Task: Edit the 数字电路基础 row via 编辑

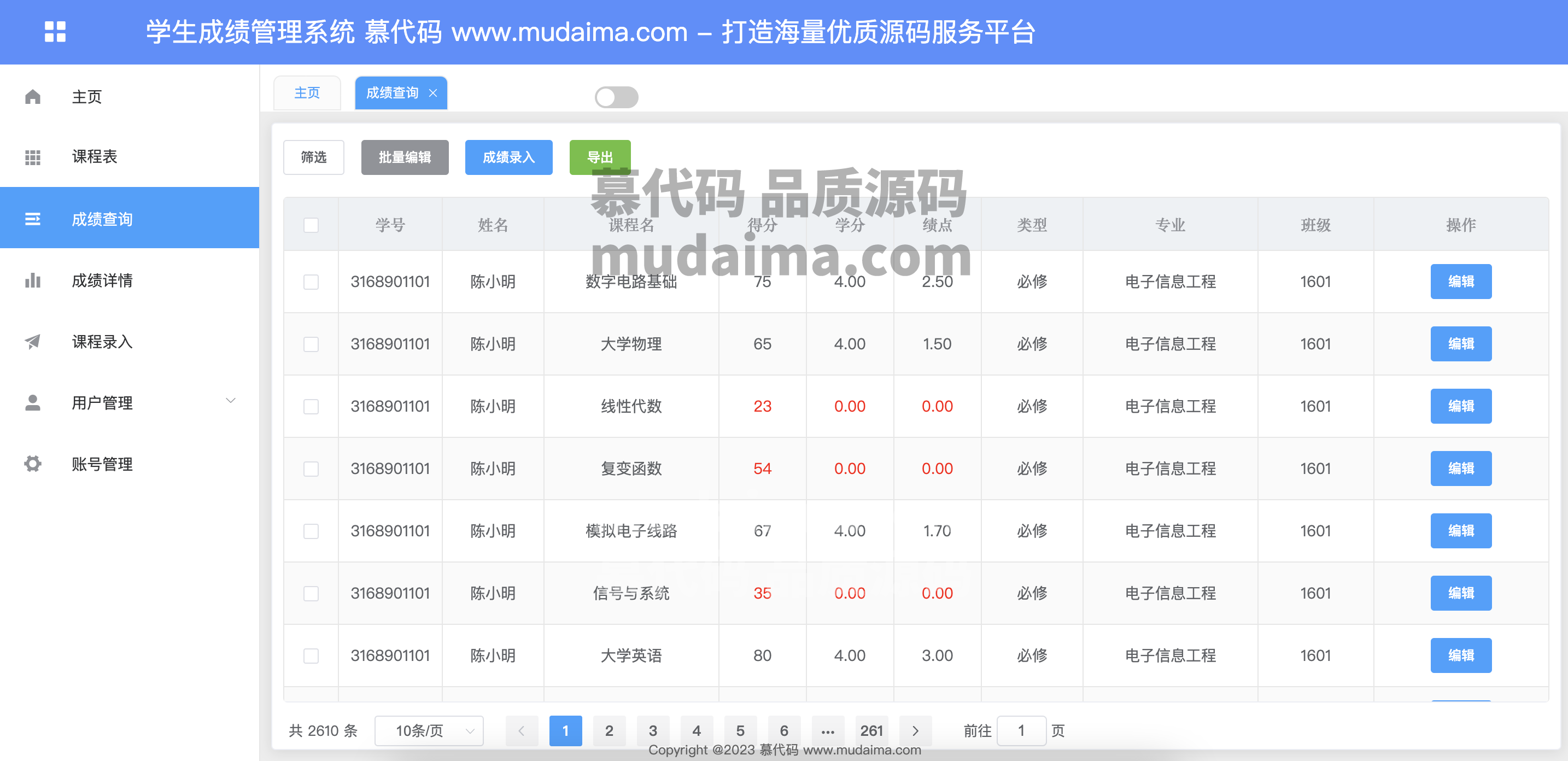Action: click(x=1461, y=282)
